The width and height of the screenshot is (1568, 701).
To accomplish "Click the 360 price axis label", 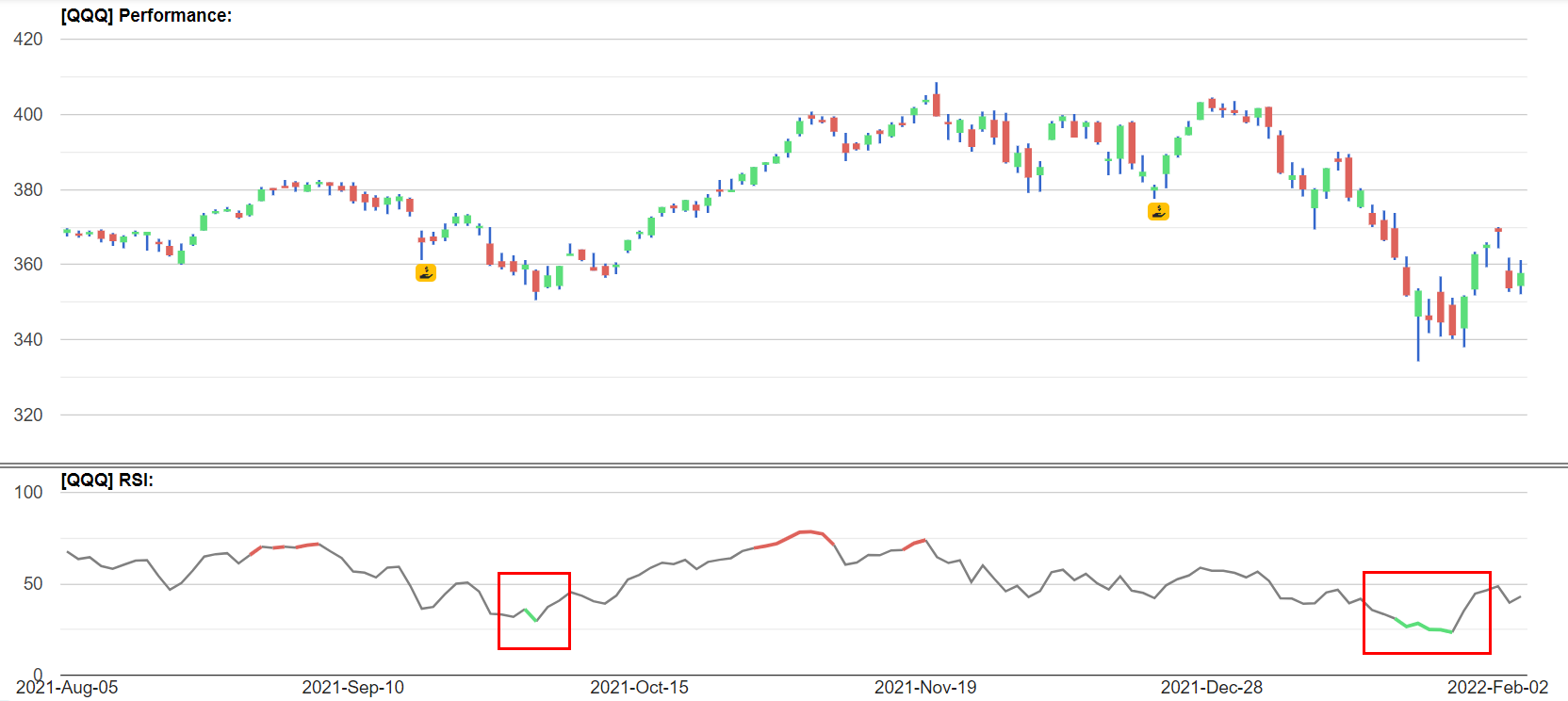I will (28, 265).
